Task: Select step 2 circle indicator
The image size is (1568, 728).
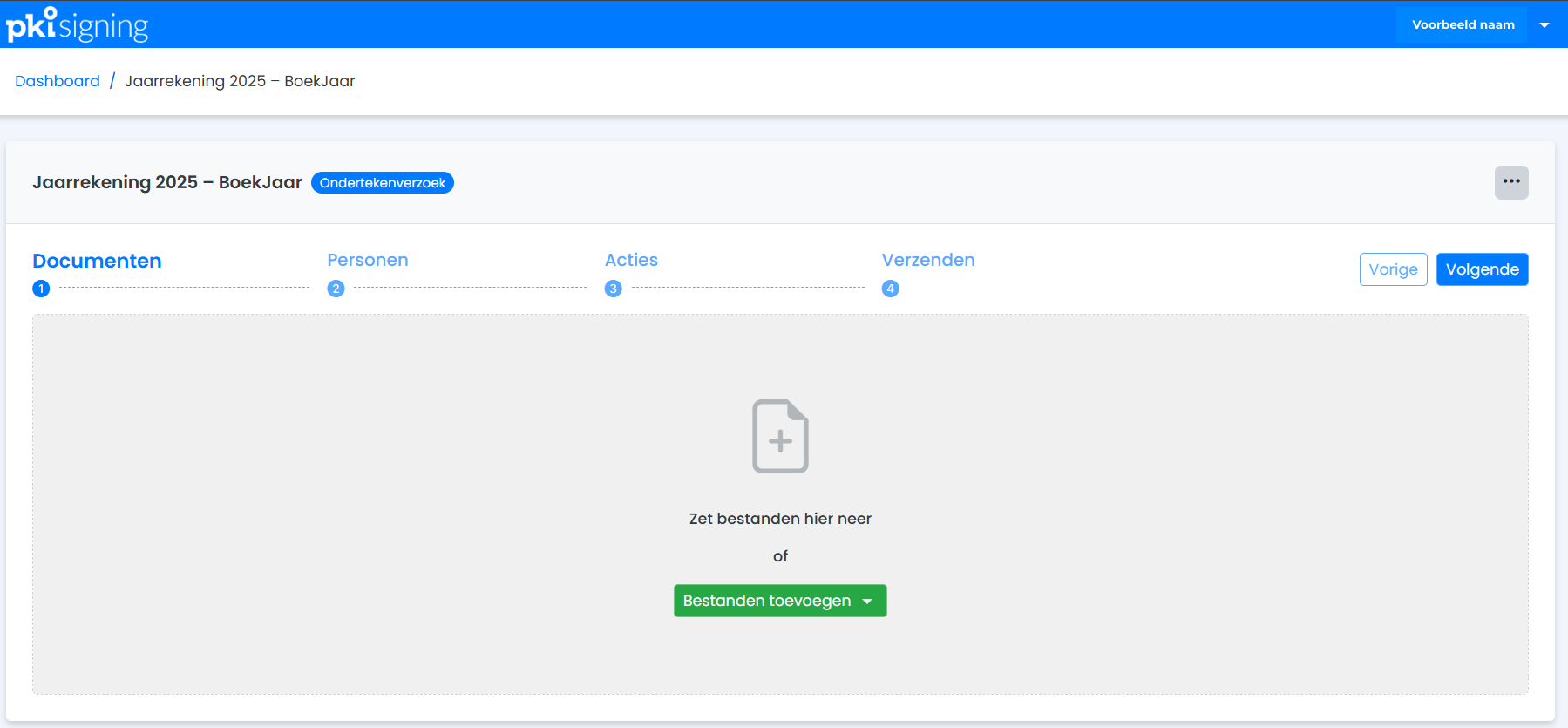Action: pyautogui.click(x=336, y=289)
